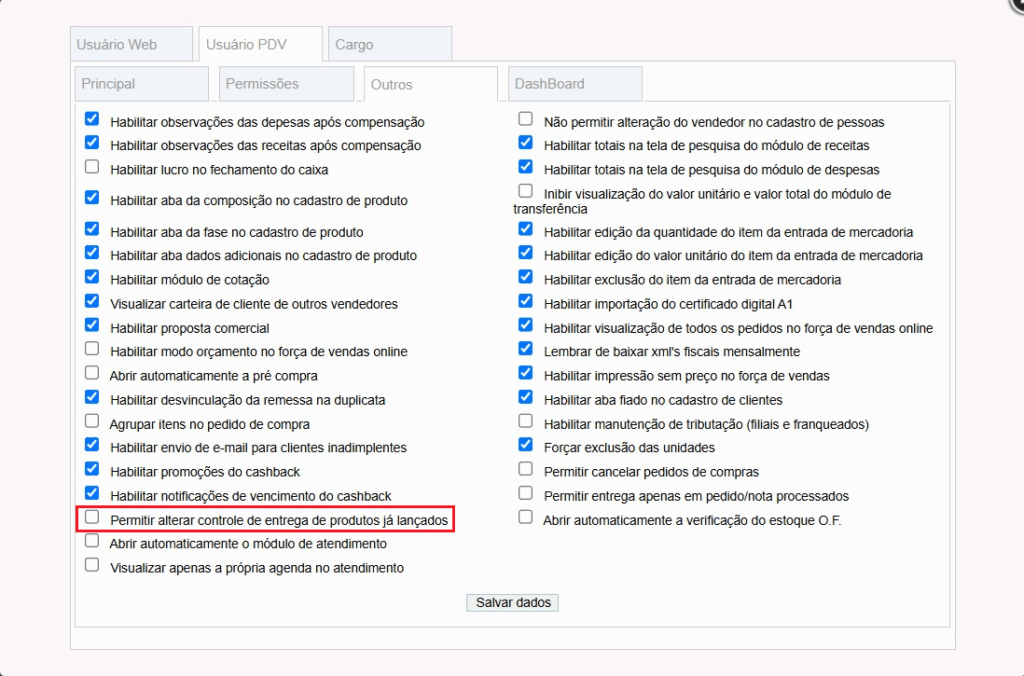The width and height of the screenshot is (1024, 676).
Task: Uncheck Habilitar notificações de vencimento do cashback
Action: (92, 492)
